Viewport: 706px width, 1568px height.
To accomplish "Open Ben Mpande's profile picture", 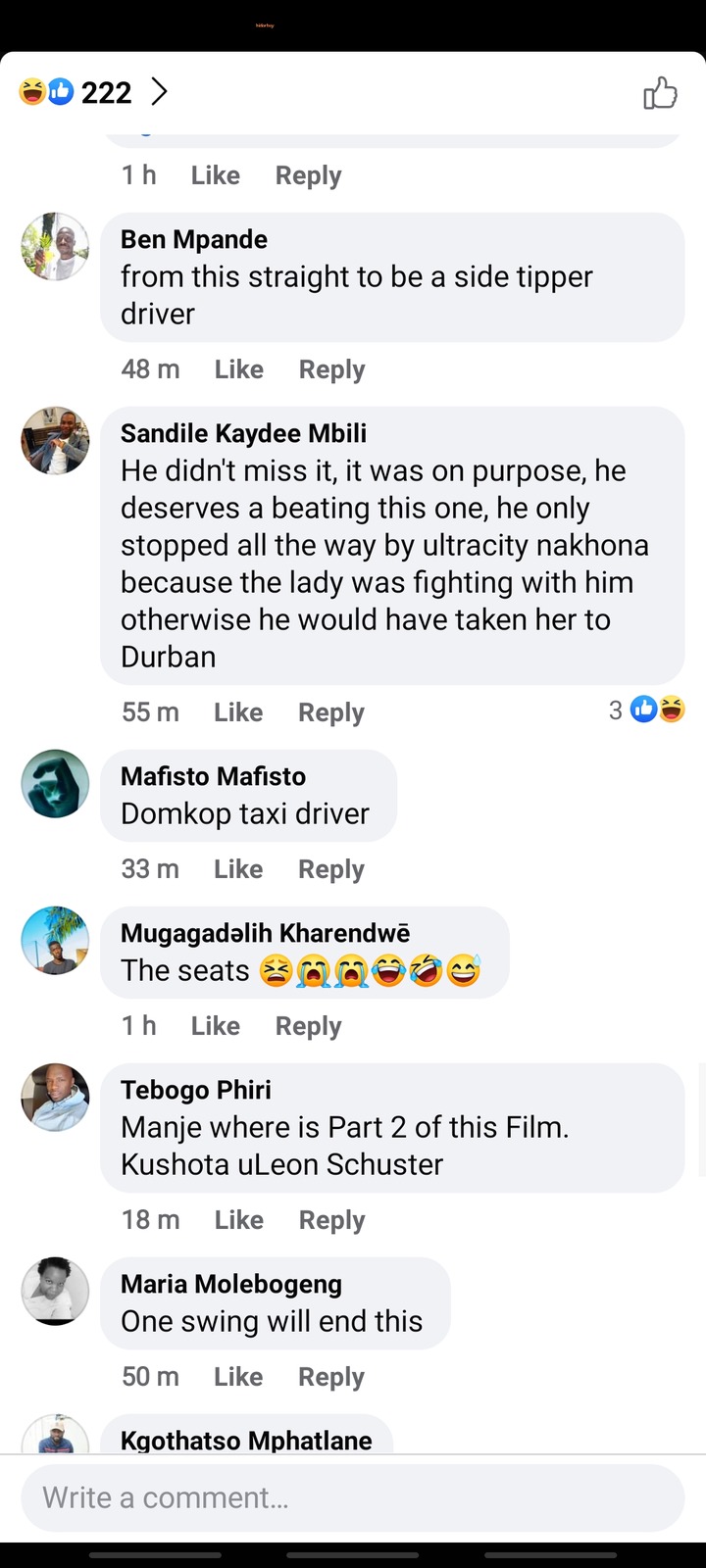I will coord(55,246).
